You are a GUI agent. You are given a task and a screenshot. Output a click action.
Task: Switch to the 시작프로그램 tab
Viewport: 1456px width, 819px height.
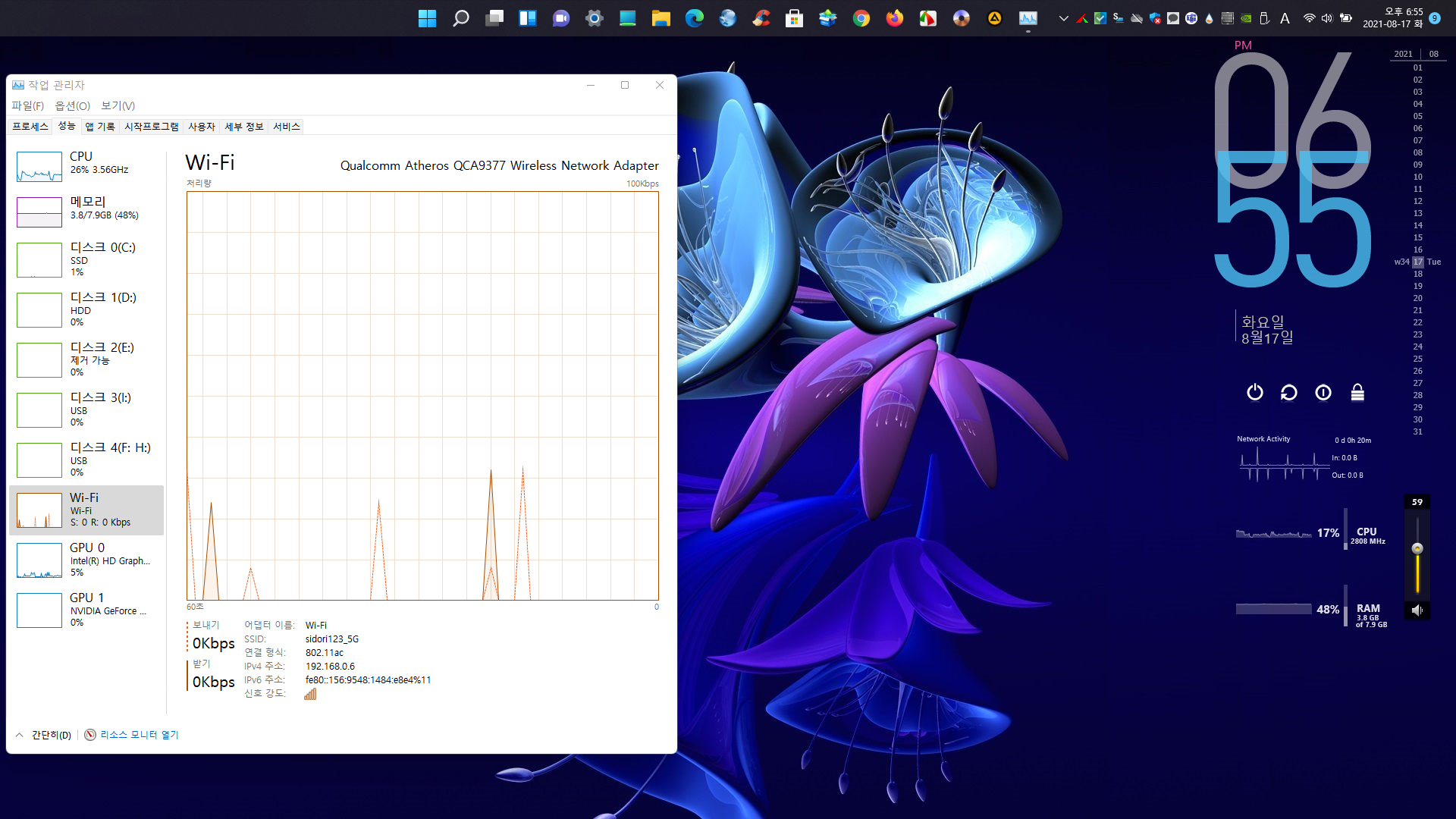click(x=152, y=127)
